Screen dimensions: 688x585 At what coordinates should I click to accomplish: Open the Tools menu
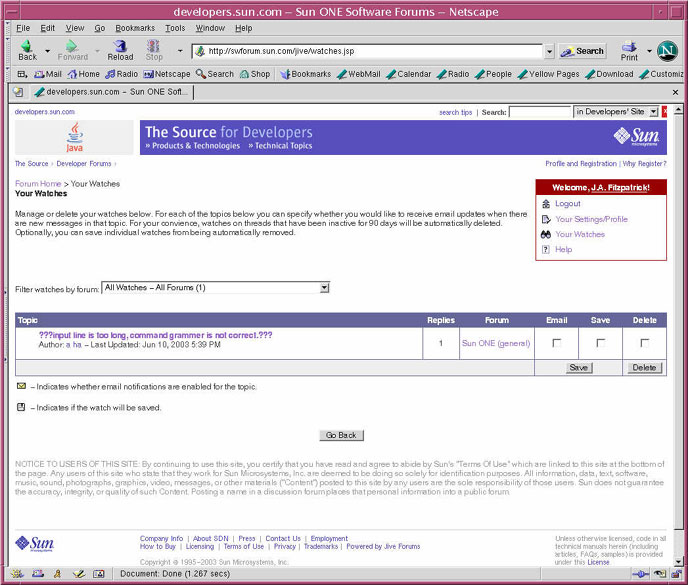point(175,28)
